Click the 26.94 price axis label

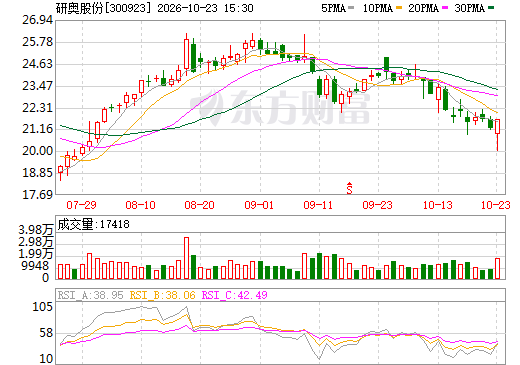[x=38, y=20]
